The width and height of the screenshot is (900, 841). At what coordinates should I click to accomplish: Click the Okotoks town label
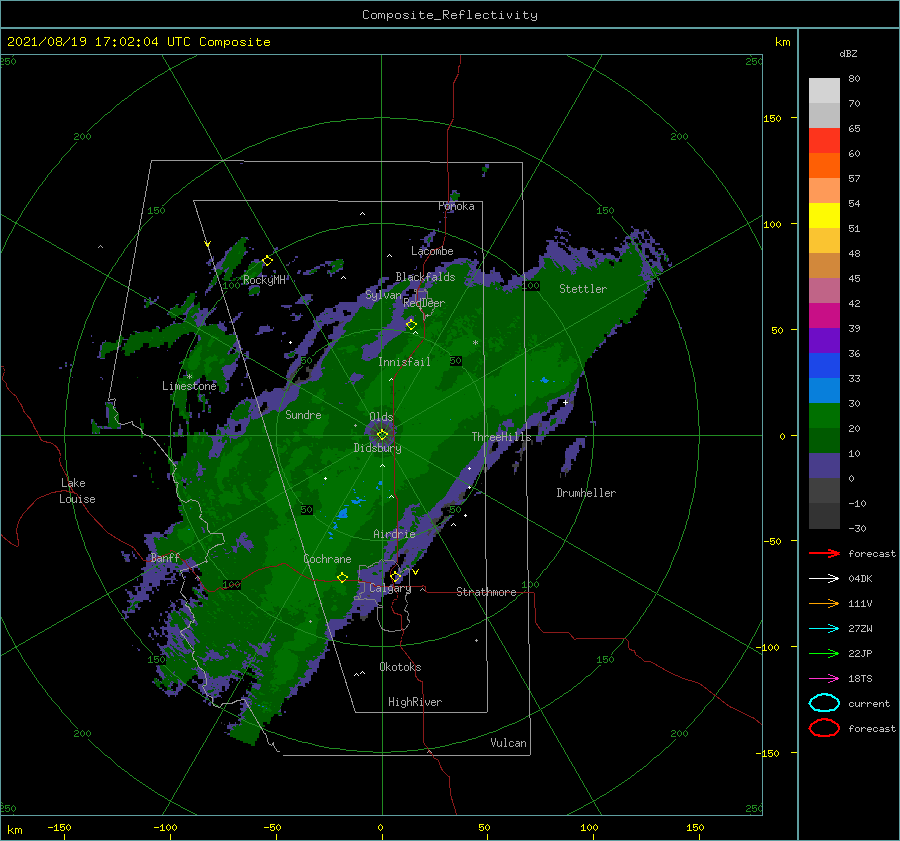tap(400, 667)
